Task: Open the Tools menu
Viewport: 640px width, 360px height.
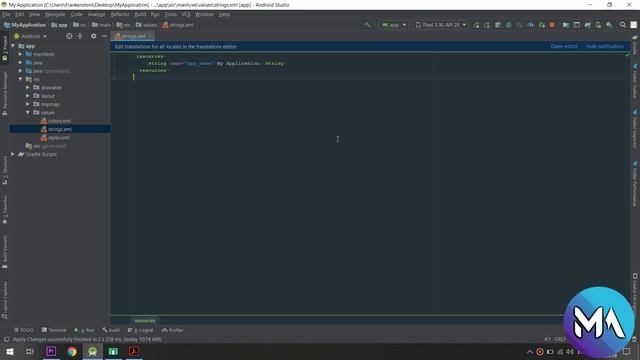Action: 171,14
